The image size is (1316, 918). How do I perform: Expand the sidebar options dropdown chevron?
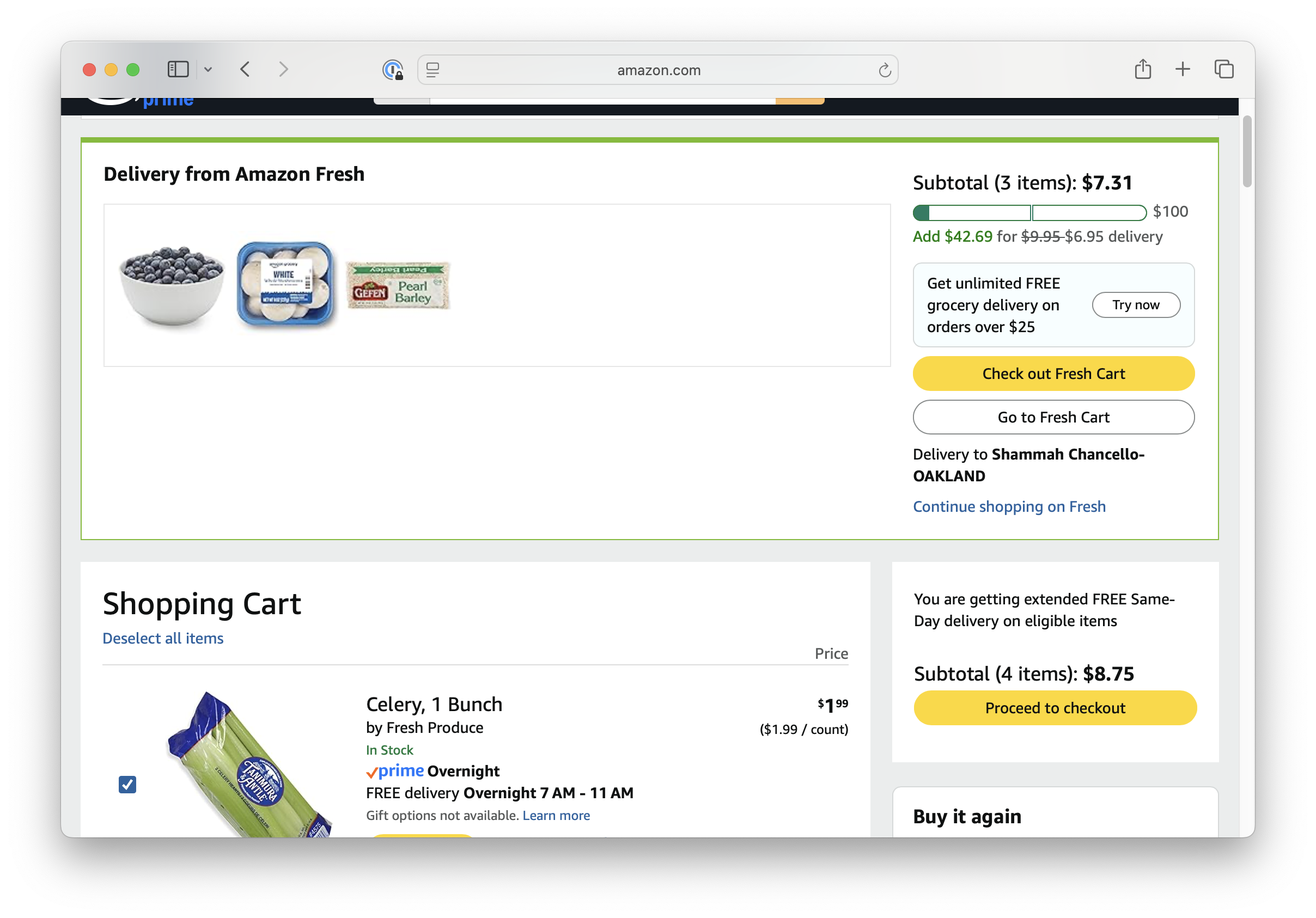click(208, 70)
